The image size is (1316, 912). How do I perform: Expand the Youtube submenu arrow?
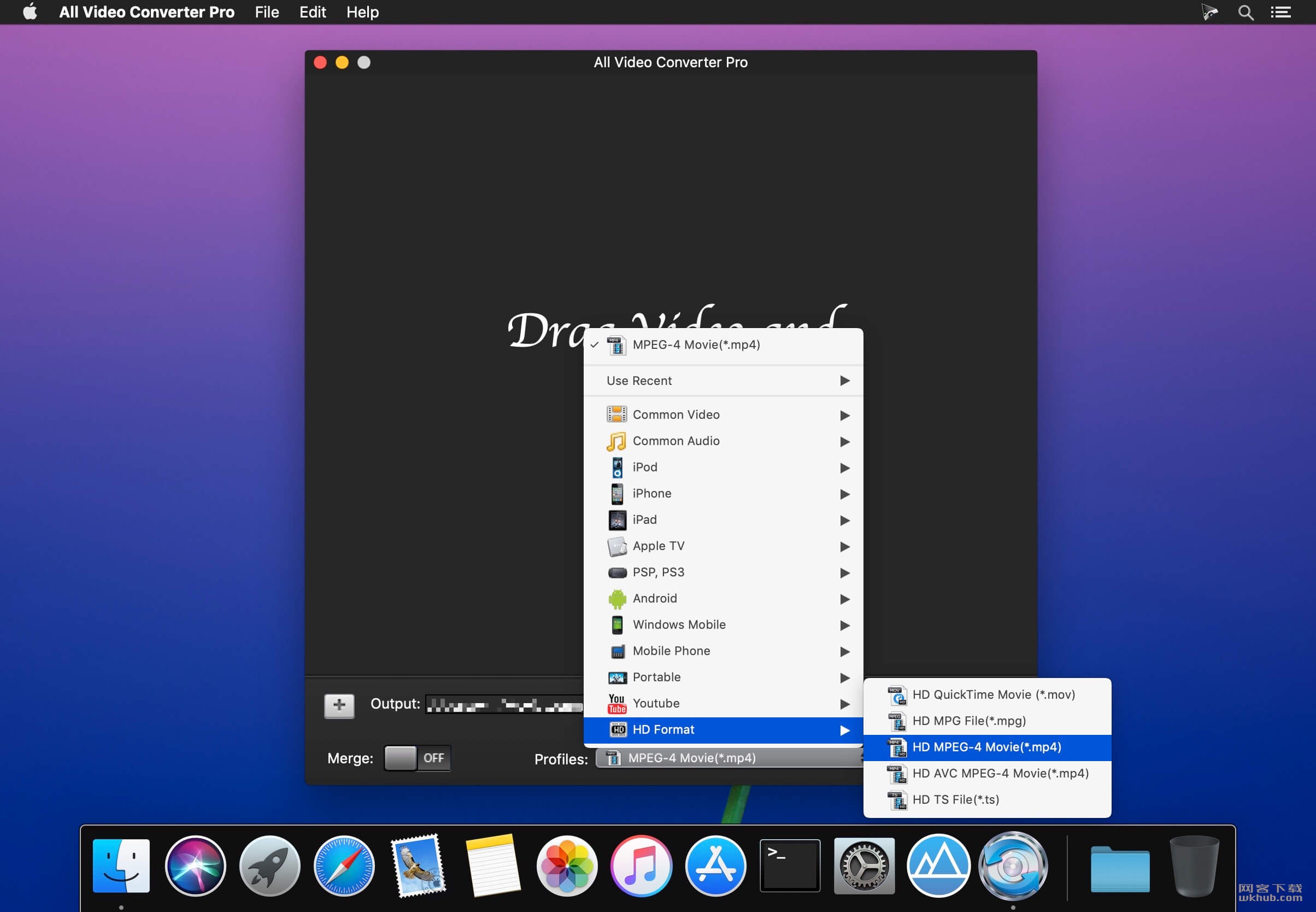845,704
